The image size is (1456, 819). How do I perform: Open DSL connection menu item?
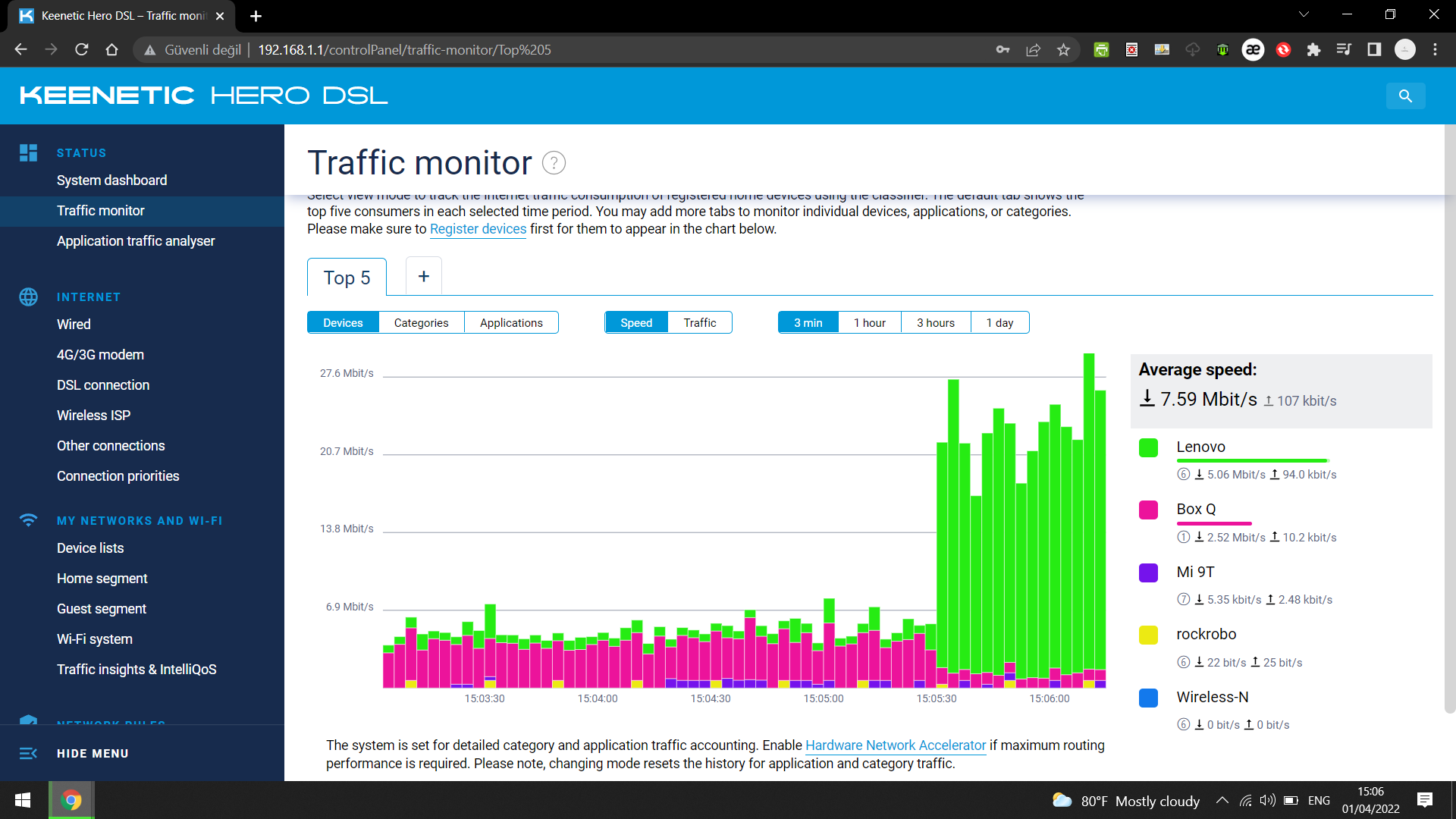[x=103, y=384]
